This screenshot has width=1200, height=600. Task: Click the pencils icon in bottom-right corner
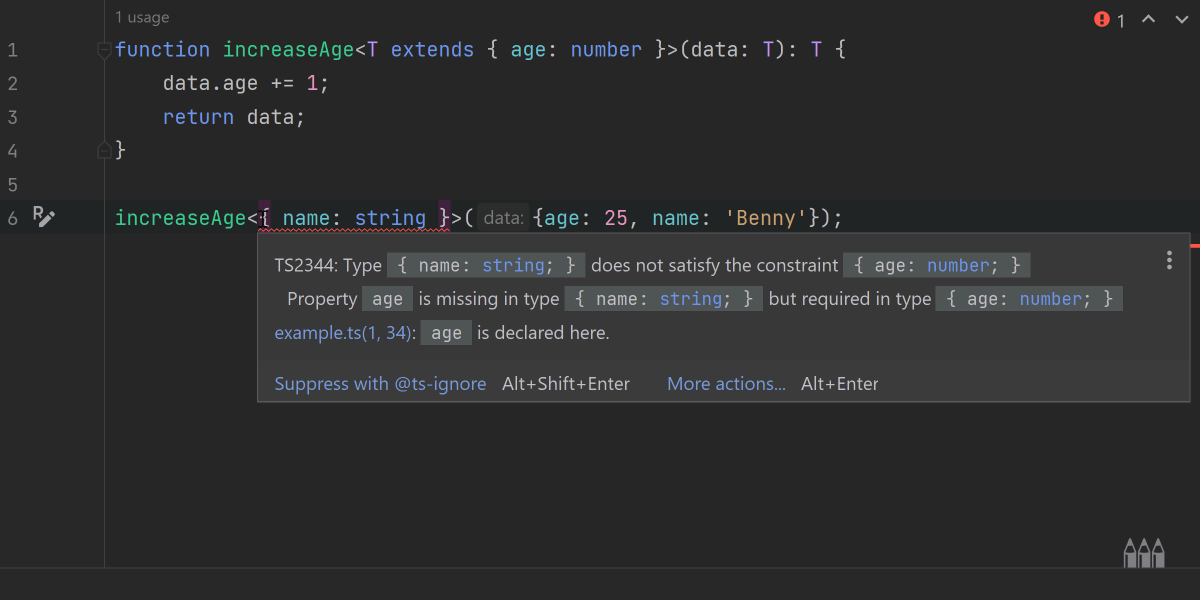coord(1144,552)
